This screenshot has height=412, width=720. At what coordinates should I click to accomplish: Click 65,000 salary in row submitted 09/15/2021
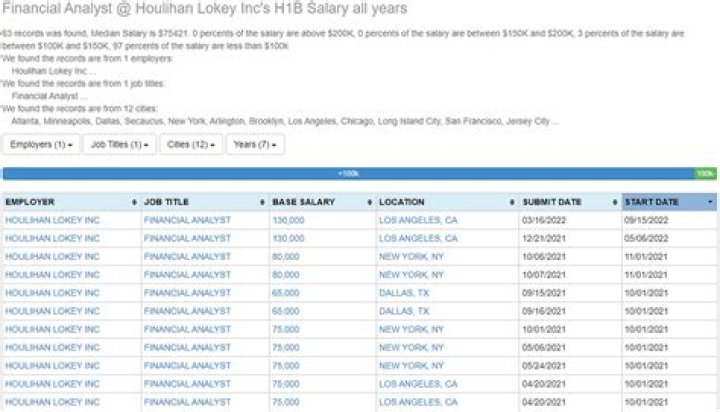coord(286,293)
